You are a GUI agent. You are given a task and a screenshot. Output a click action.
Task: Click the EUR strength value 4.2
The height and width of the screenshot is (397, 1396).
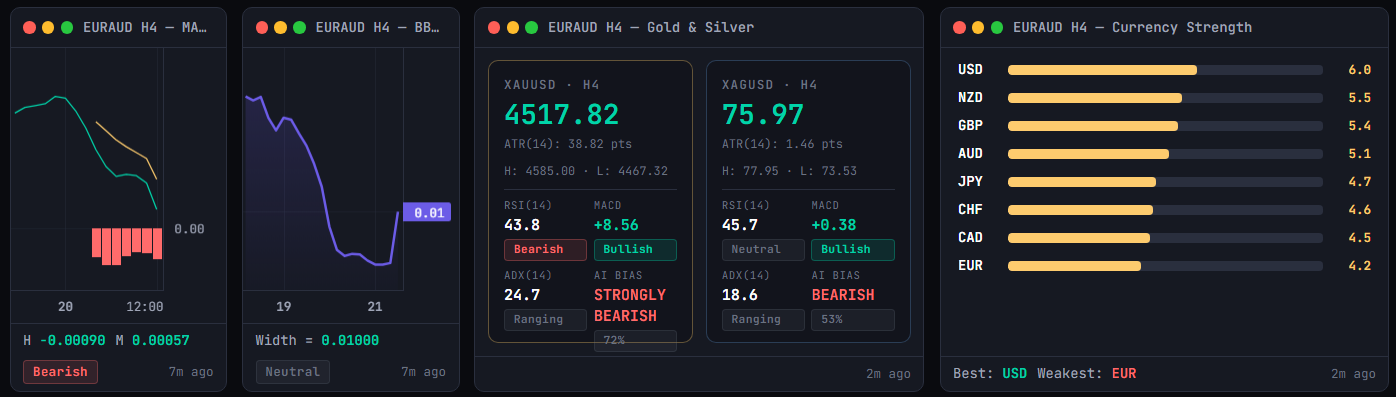tap(1359, 266)
